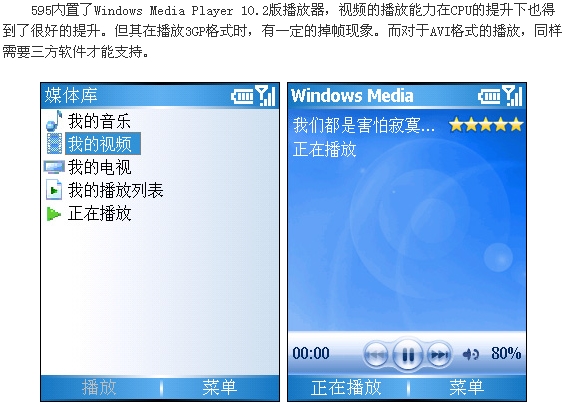Click battery icon in 媒体库 title bar
The height and width of the screenshot is (407, 565).
click(x=242, y=96)
